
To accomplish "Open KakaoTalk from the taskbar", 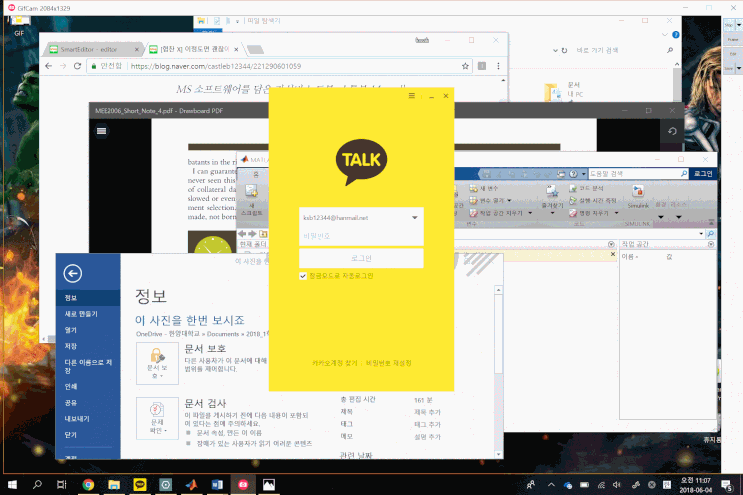I will pos(140,484).
